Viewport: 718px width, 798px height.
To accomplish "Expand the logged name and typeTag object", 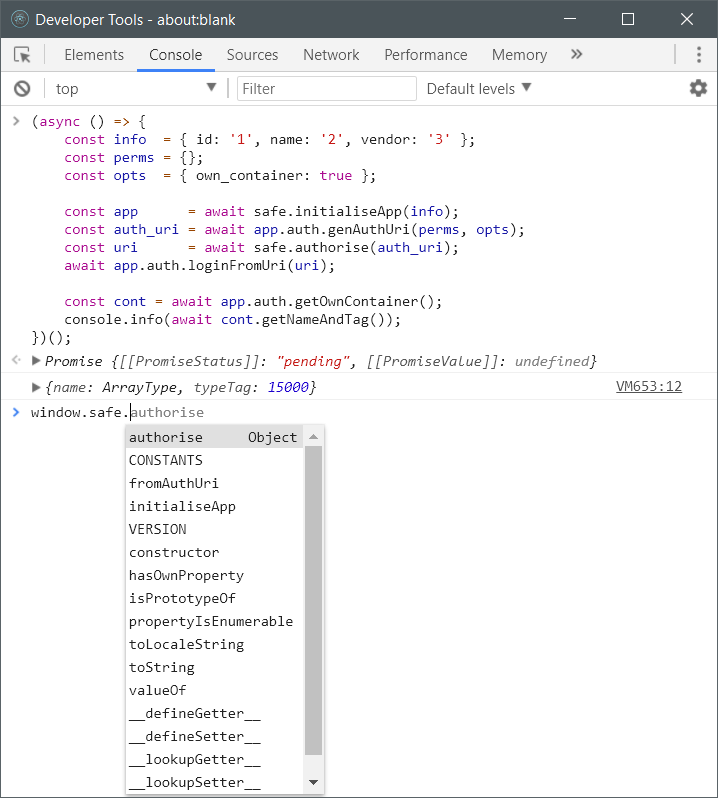I will pos(37,387).
